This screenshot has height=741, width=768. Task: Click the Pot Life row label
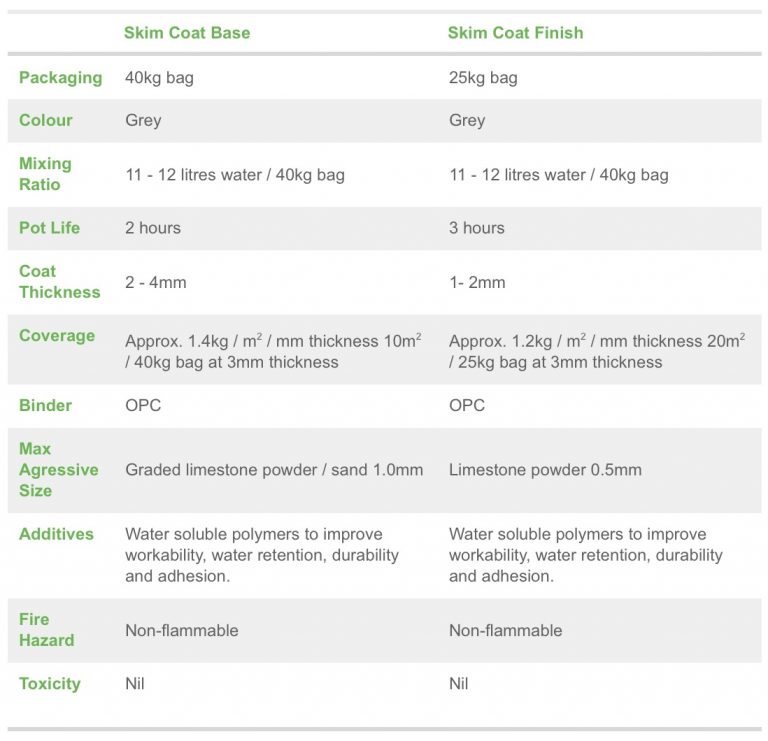[x=49, y=228]
